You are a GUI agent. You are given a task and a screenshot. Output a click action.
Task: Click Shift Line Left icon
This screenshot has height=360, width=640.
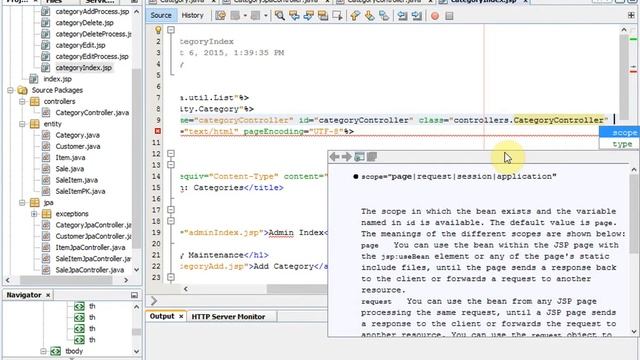pos(402,16)
